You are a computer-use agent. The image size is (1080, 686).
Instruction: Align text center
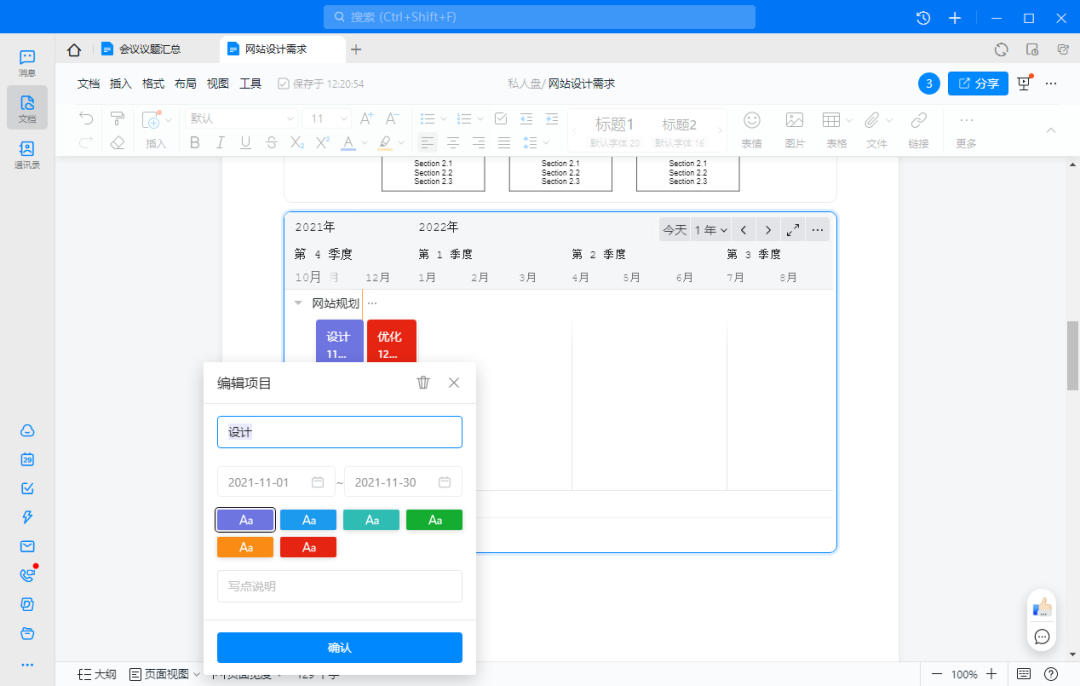453,143
